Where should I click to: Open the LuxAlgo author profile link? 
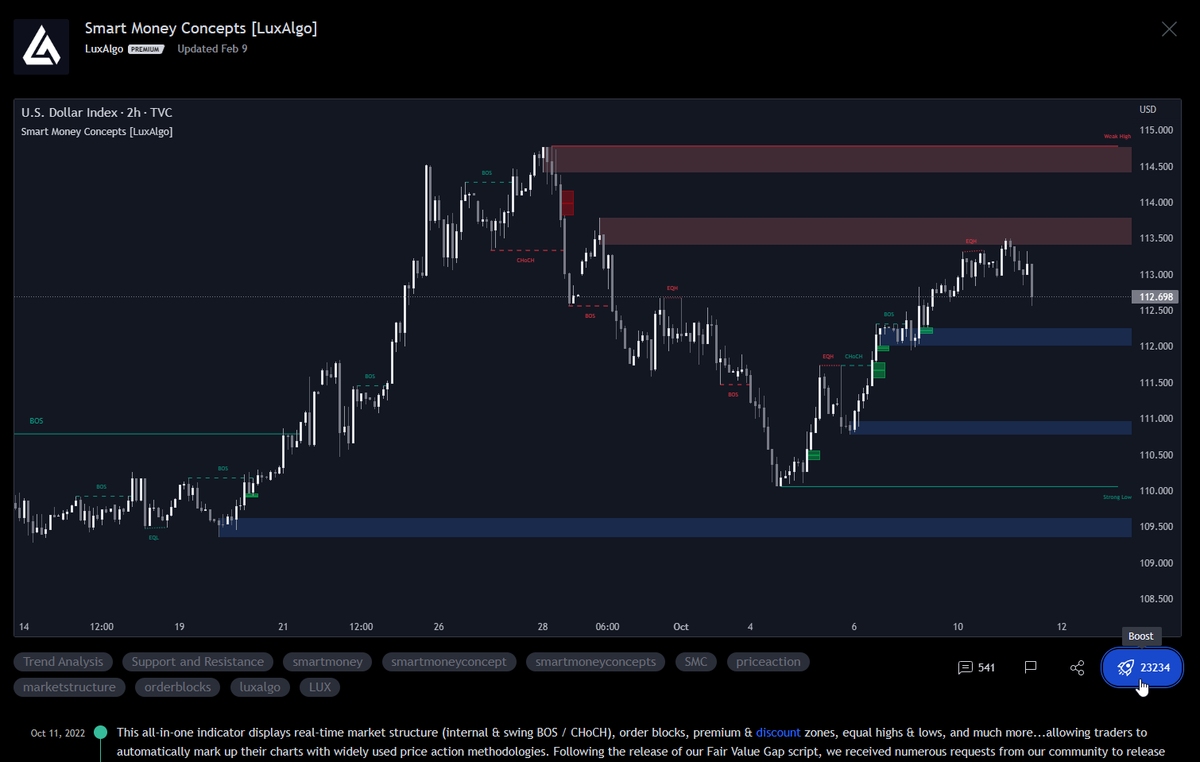(x=104, y=49)
